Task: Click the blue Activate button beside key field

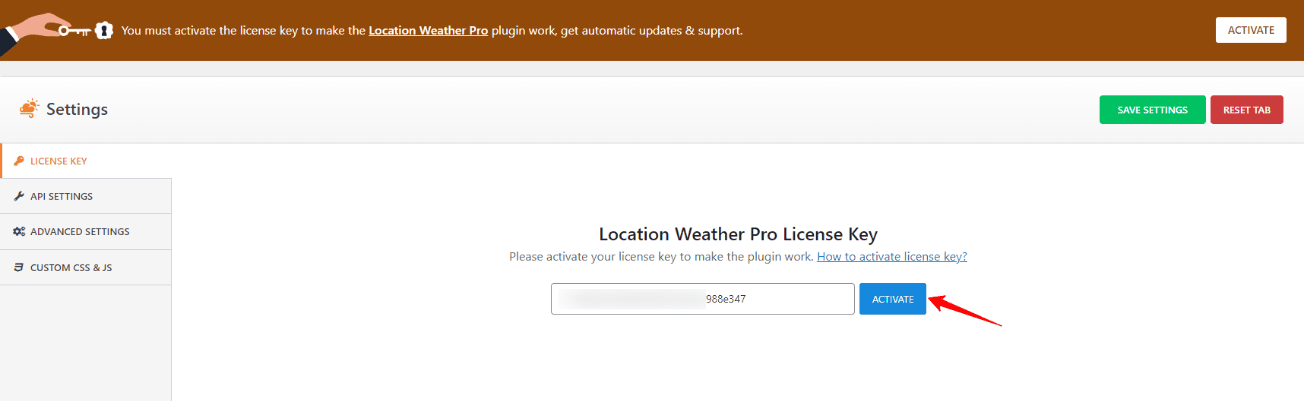Action: tap(892, 299)
